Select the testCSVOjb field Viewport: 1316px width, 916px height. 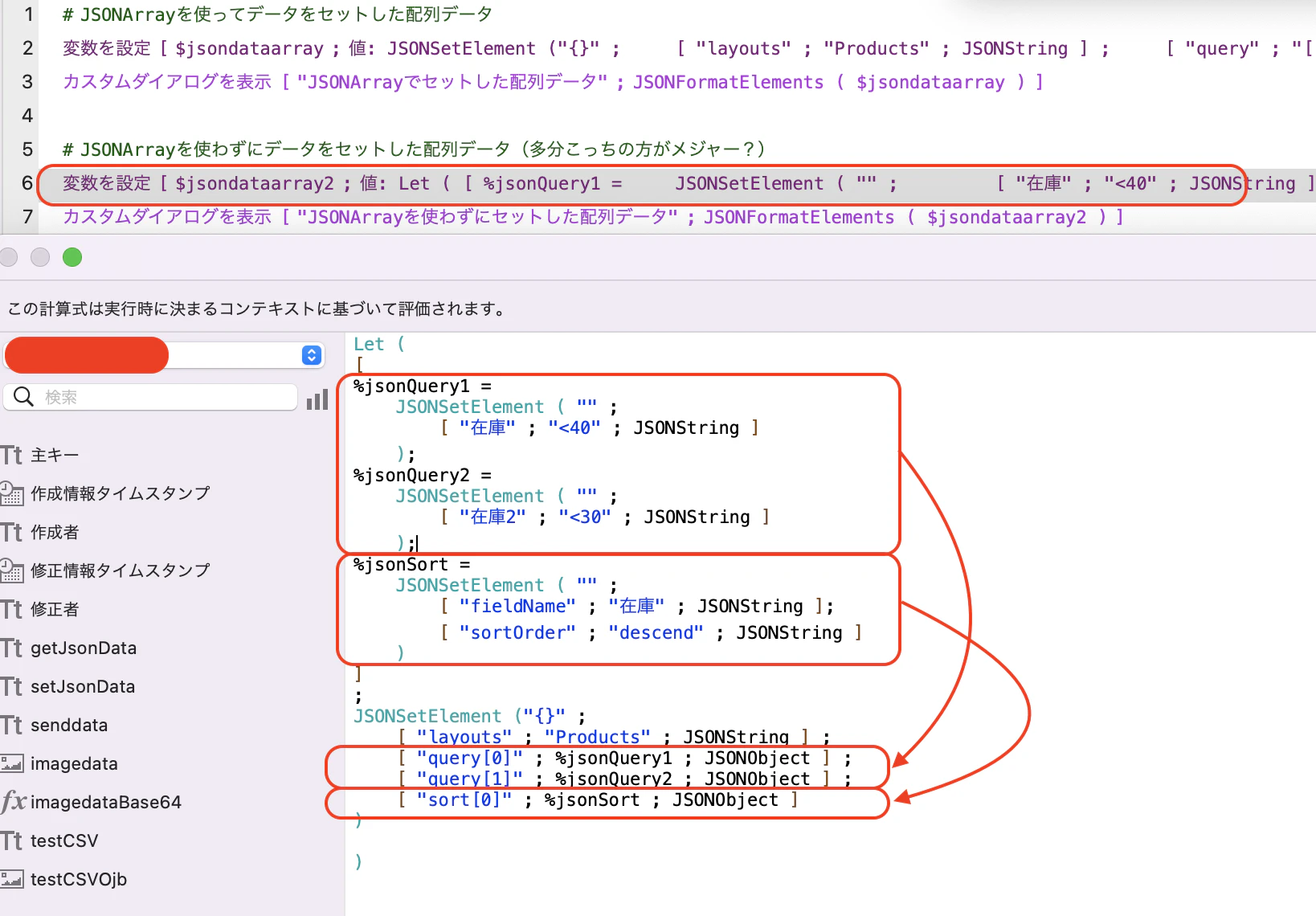pos(79,880)
